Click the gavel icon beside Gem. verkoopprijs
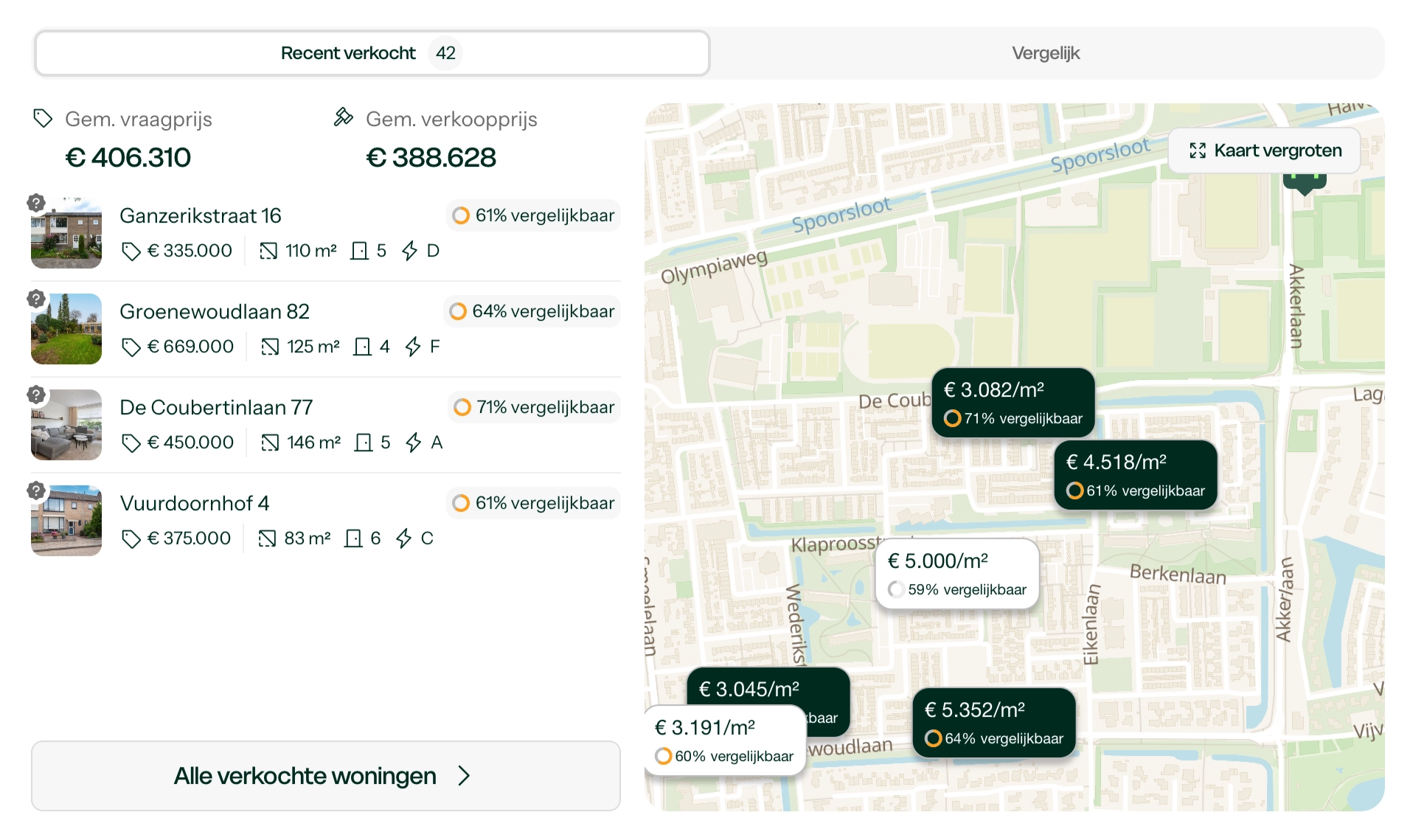The image size is (1410, 840). (x=343, y=117)
